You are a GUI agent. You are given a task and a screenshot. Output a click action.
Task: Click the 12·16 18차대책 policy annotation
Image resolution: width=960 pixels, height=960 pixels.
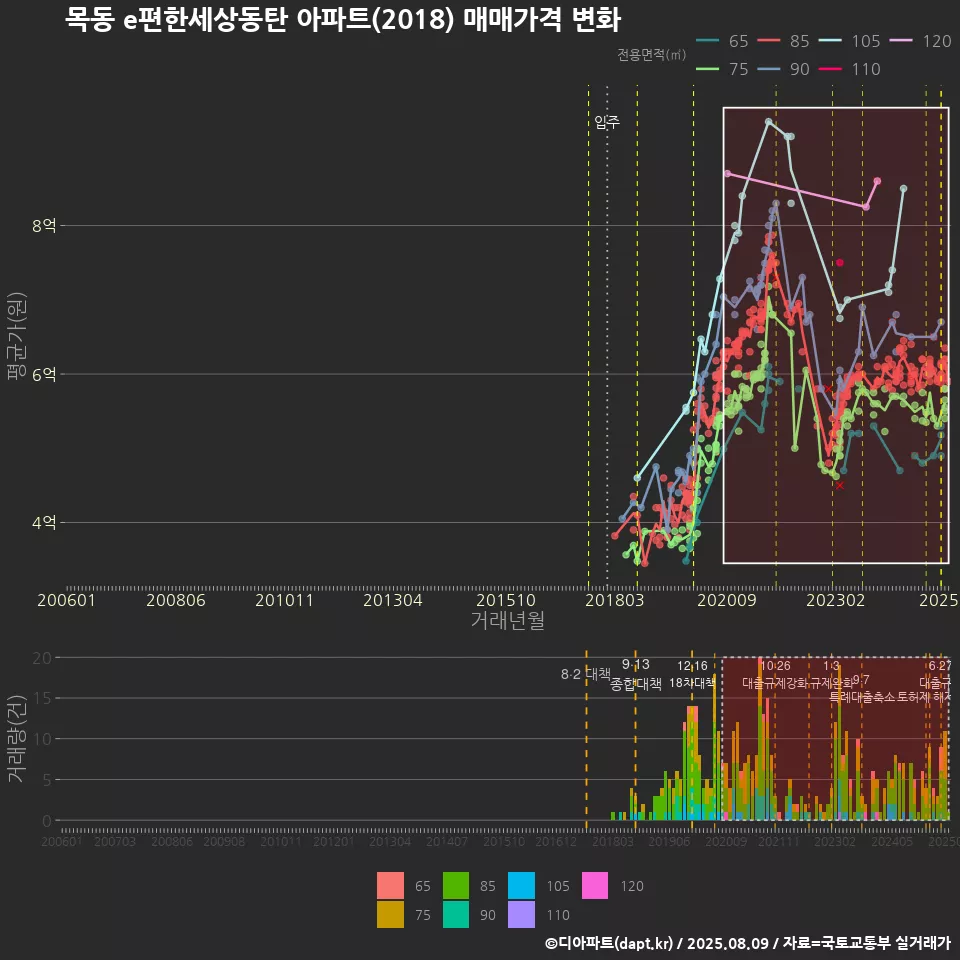[692, 674]
